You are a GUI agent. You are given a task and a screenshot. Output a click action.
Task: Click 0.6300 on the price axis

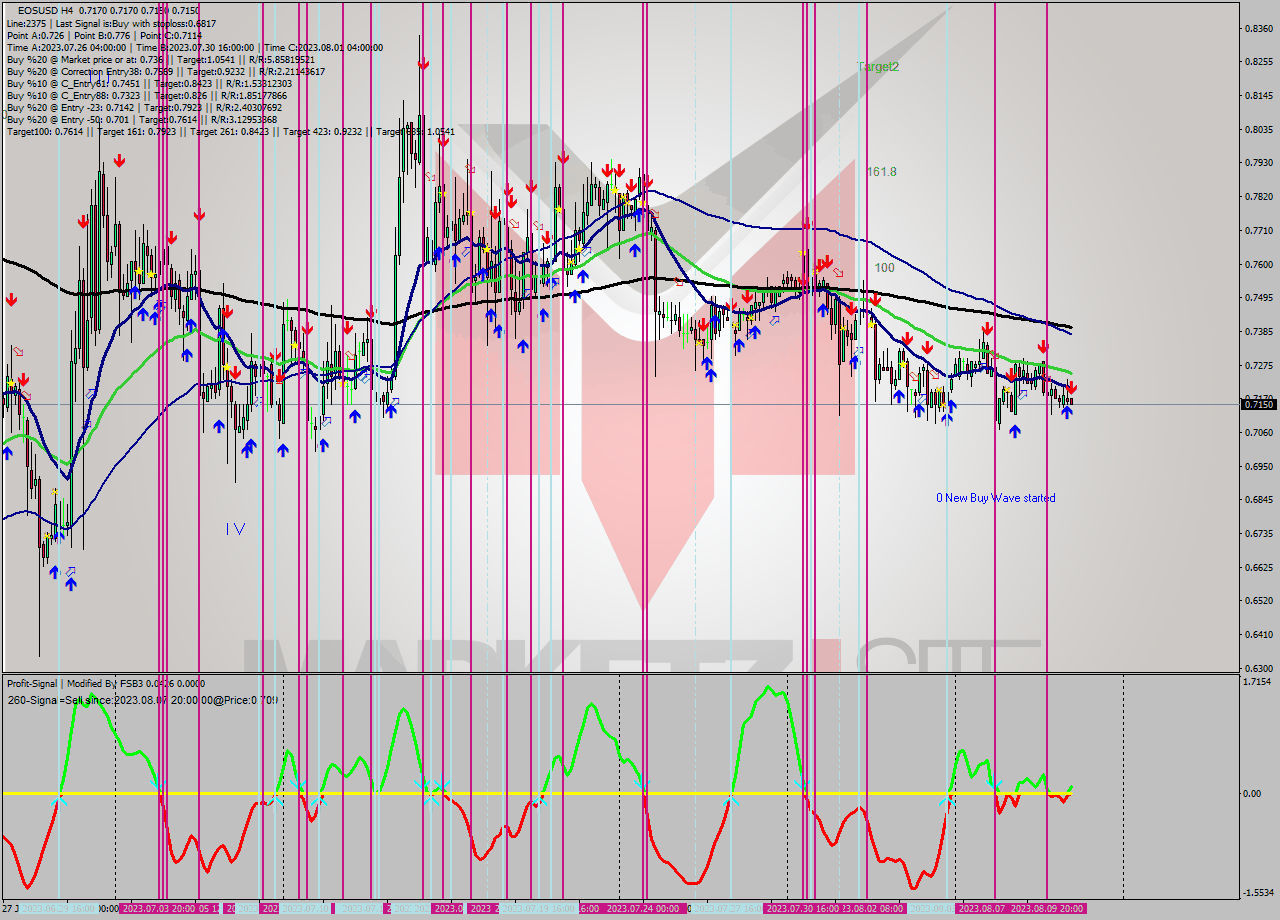coord(1258,668)
